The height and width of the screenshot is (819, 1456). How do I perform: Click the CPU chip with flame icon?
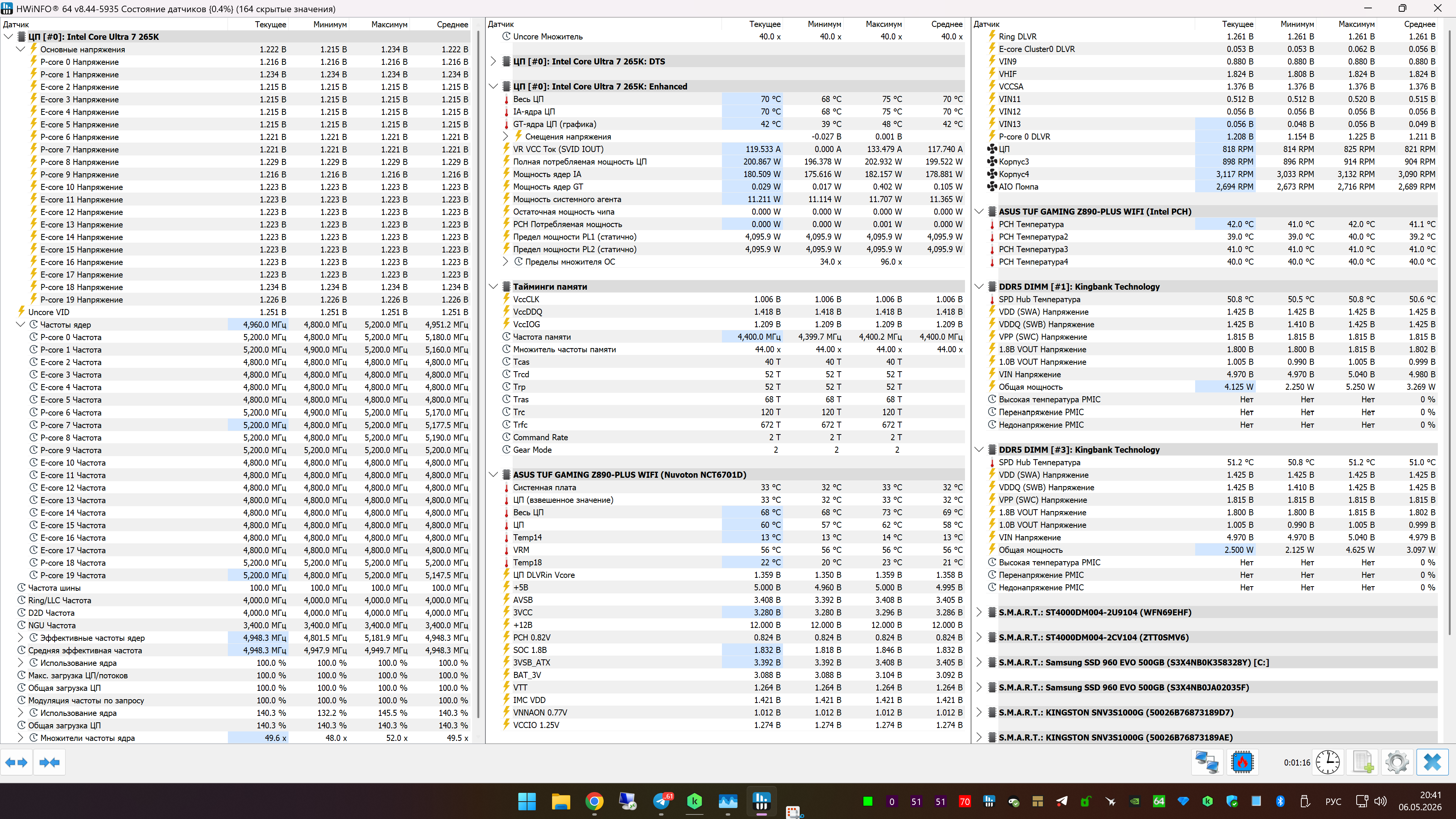coord(1243,763)
